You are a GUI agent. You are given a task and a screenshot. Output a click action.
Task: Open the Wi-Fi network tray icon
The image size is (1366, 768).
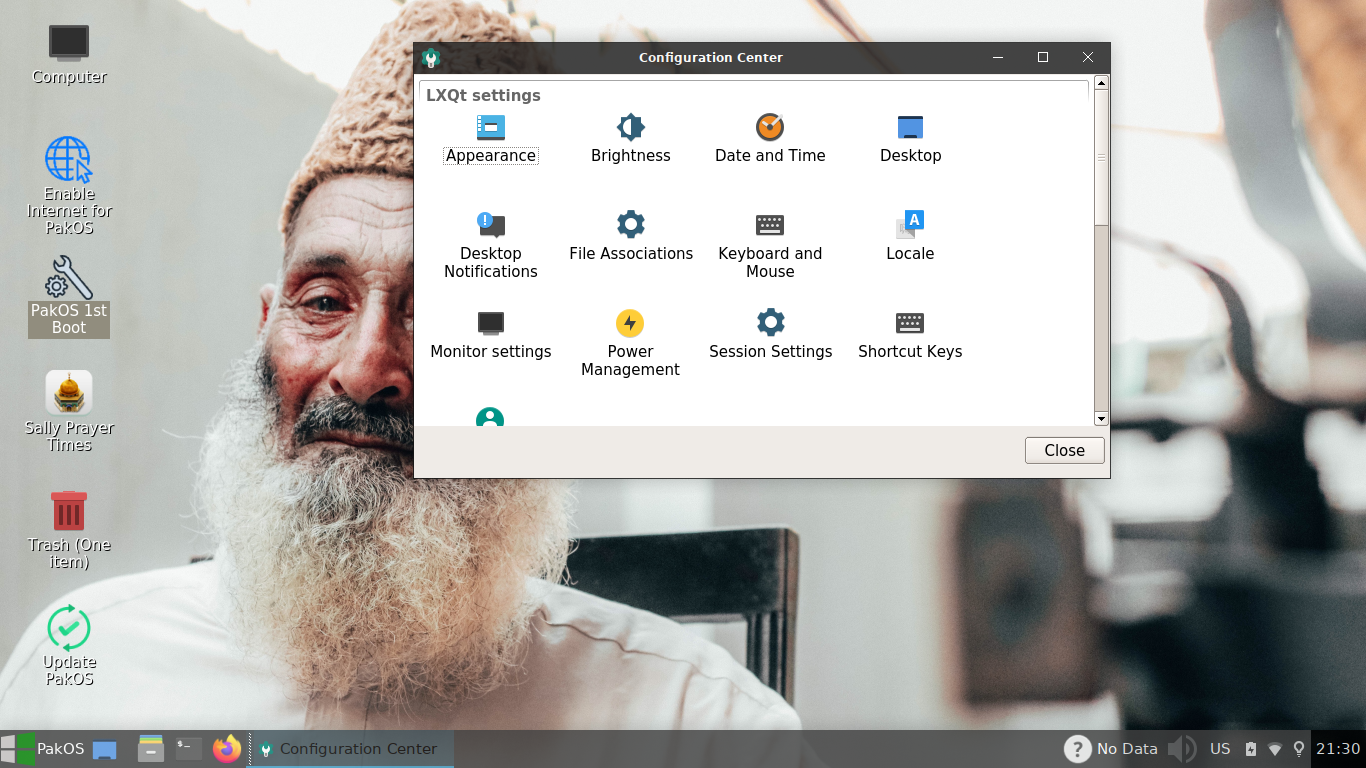tap(1275, 748)
